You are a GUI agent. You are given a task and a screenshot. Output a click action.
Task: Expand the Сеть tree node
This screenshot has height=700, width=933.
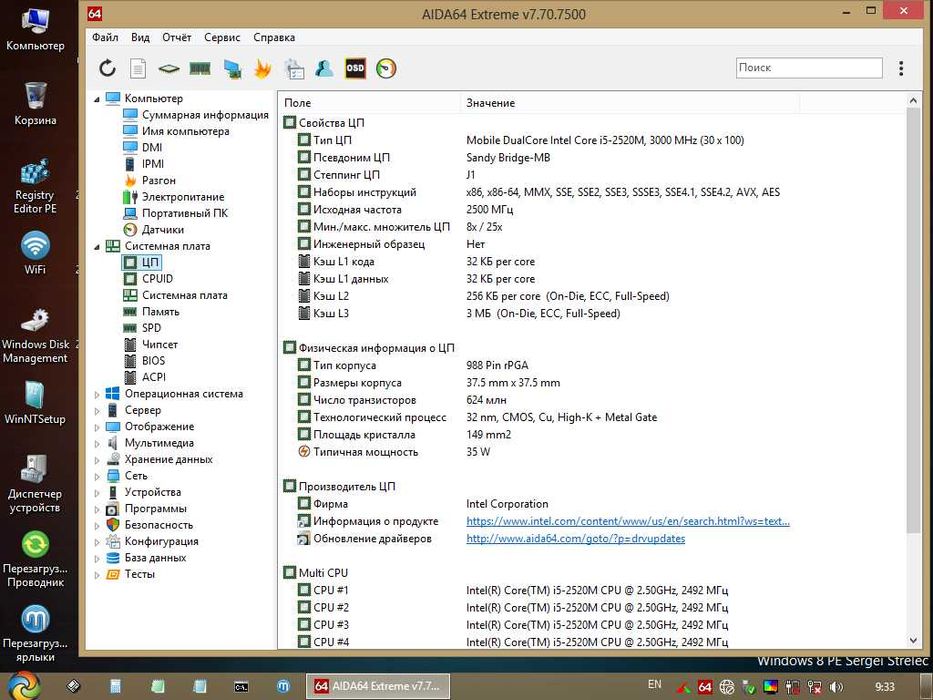tap(97, 476)
